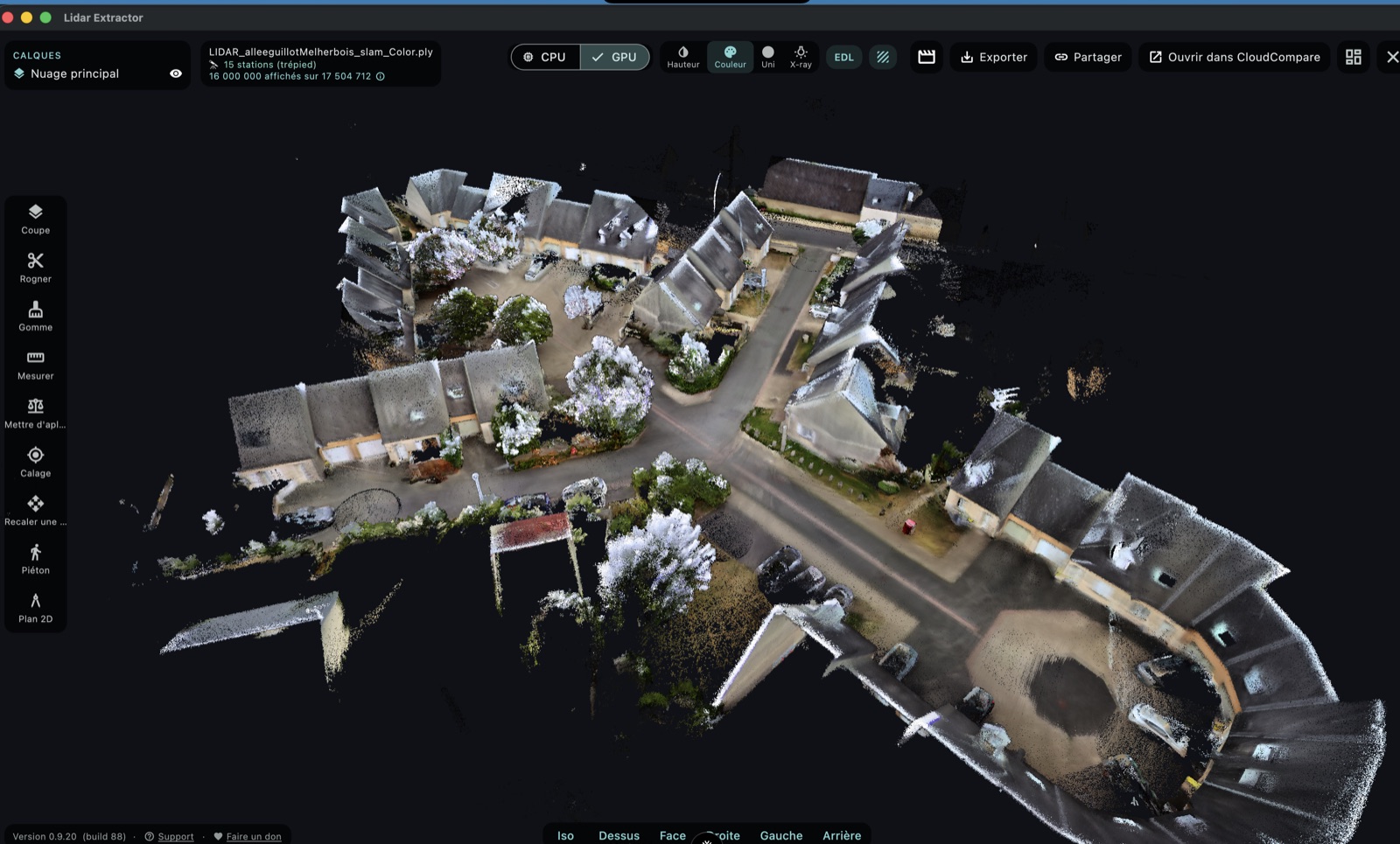1400x844 pixels.
Task: Enter Piéton walking mode
Action: tap(35, 559)
